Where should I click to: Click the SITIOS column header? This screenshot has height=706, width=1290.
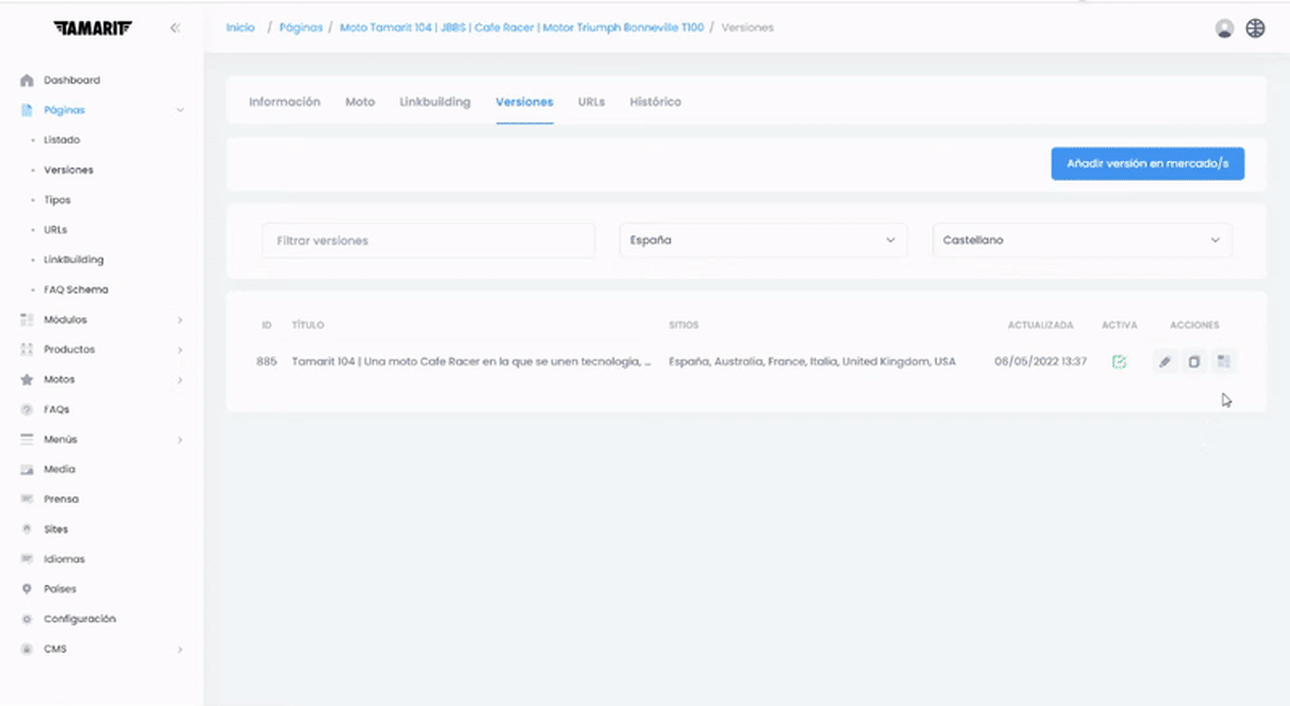[x=684, y=325]
